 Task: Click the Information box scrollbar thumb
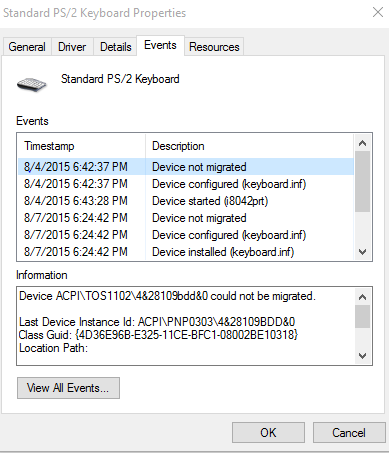point(362,317)
